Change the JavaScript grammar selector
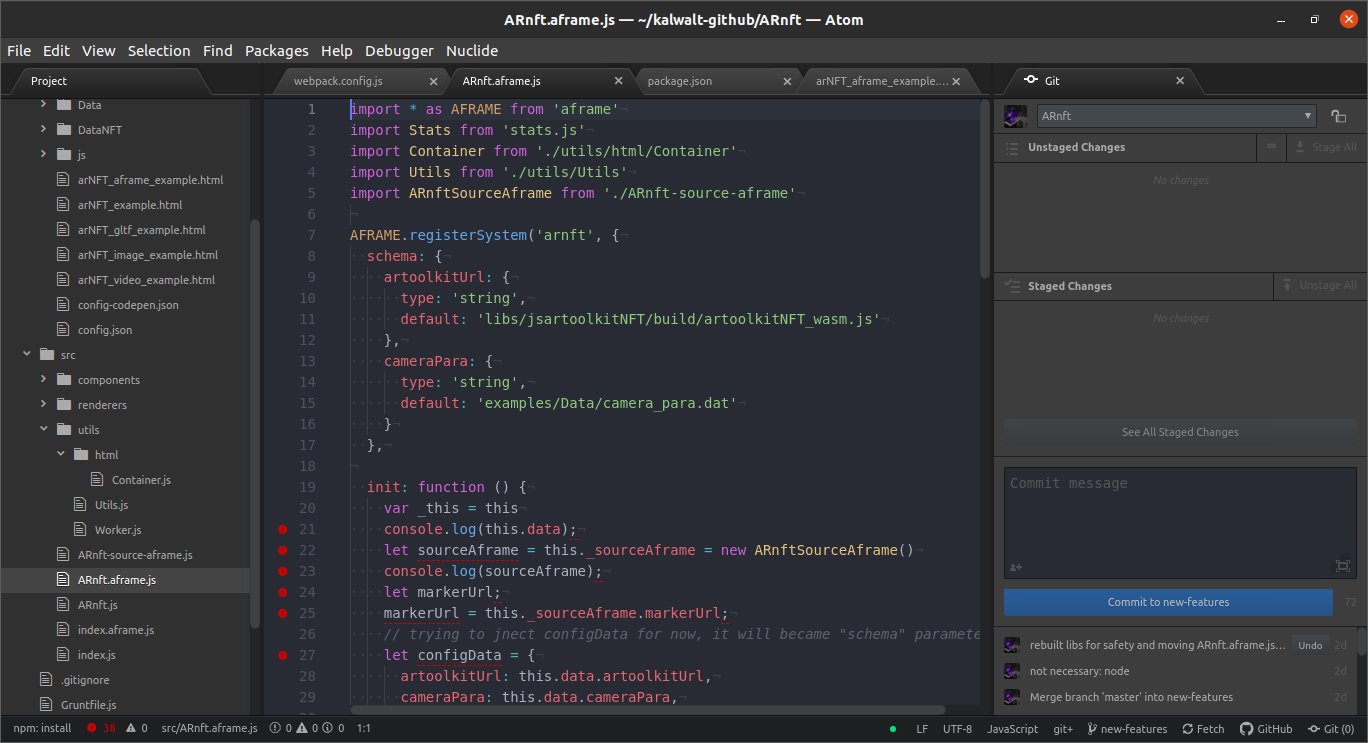Viewport: 1368px width, 743px height. [x=1012, y=728]
